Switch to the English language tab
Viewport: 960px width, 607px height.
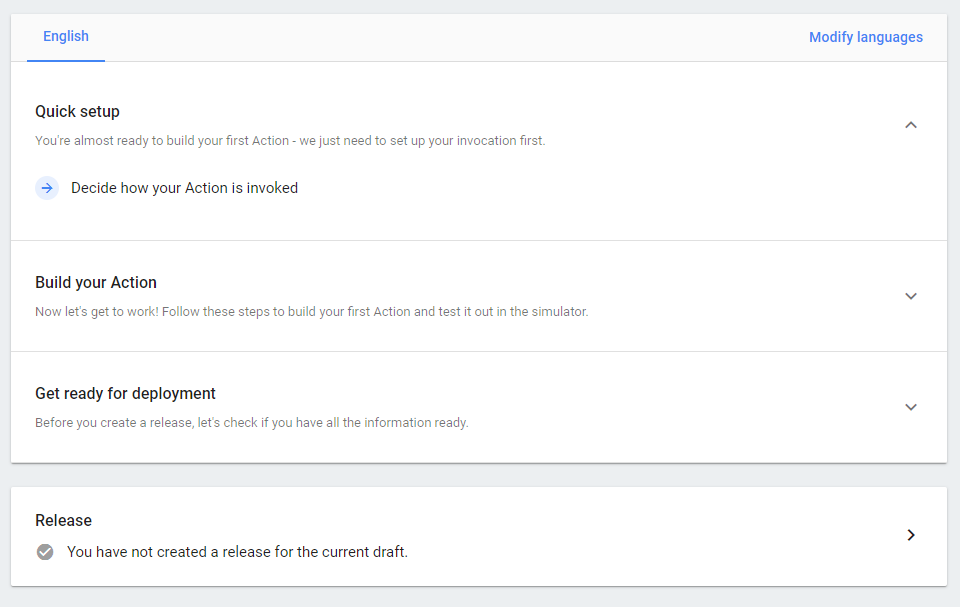66,37
